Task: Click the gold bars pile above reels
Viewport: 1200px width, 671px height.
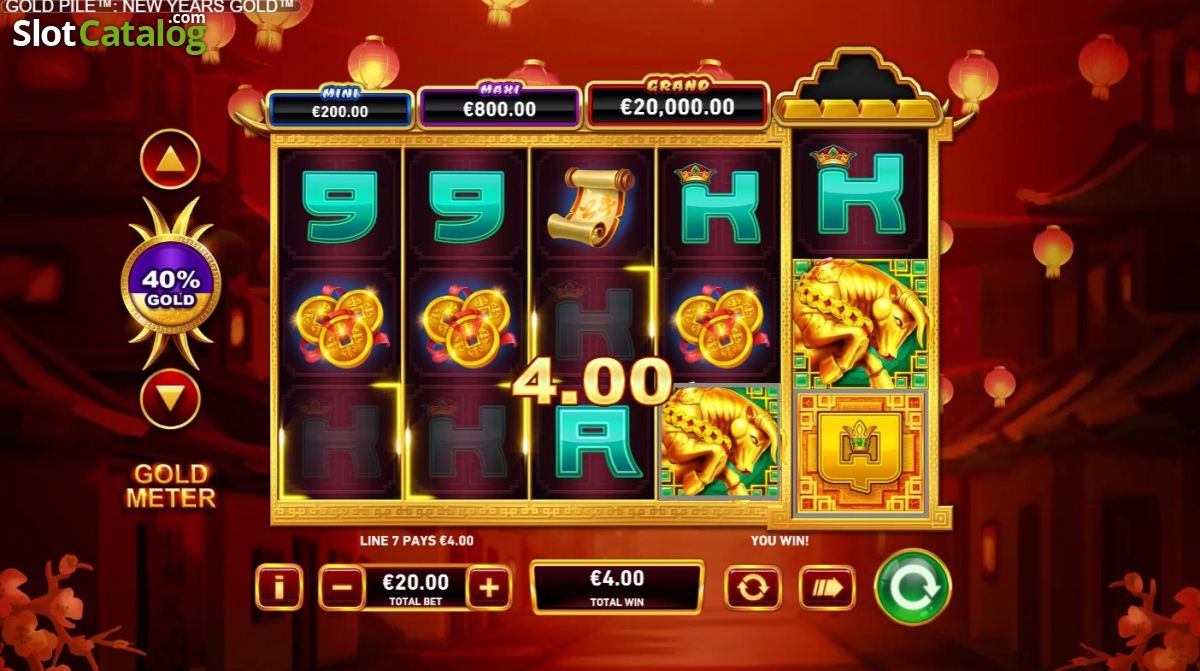Action: pyautogui.click(x=861, y=106)
